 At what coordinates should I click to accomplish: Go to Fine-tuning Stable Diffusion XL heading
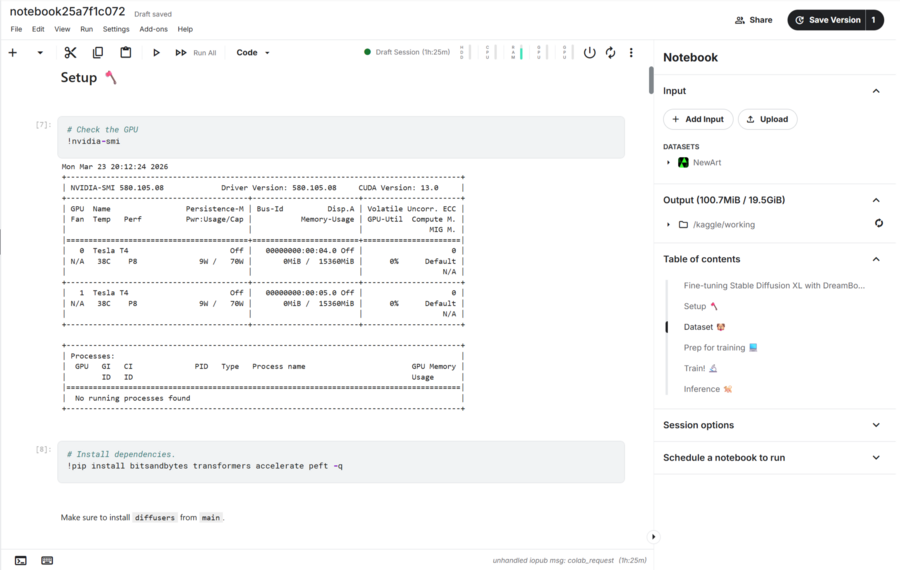774,285
